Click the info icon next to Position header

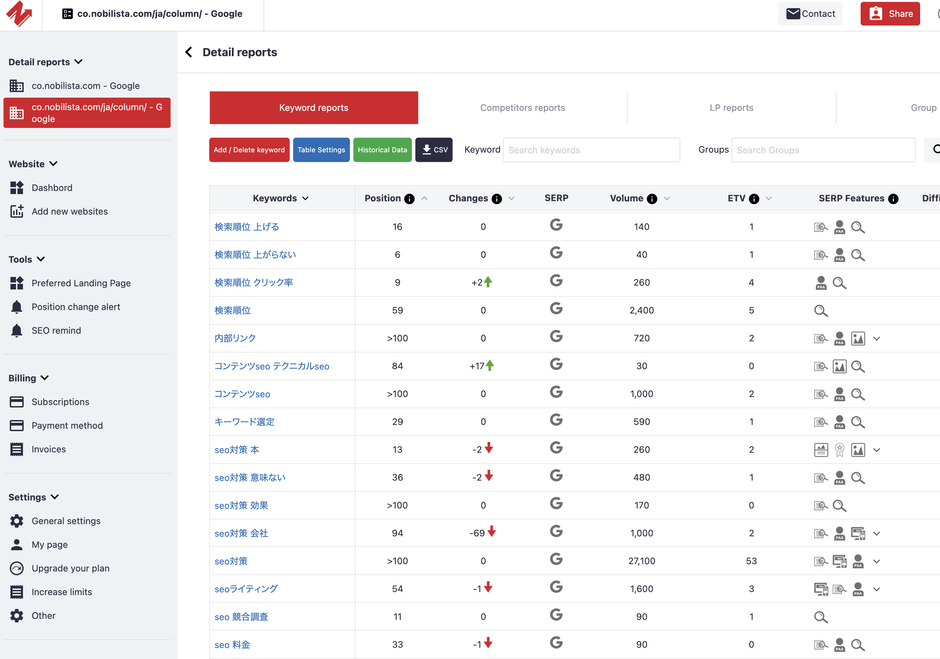[410, 199]
